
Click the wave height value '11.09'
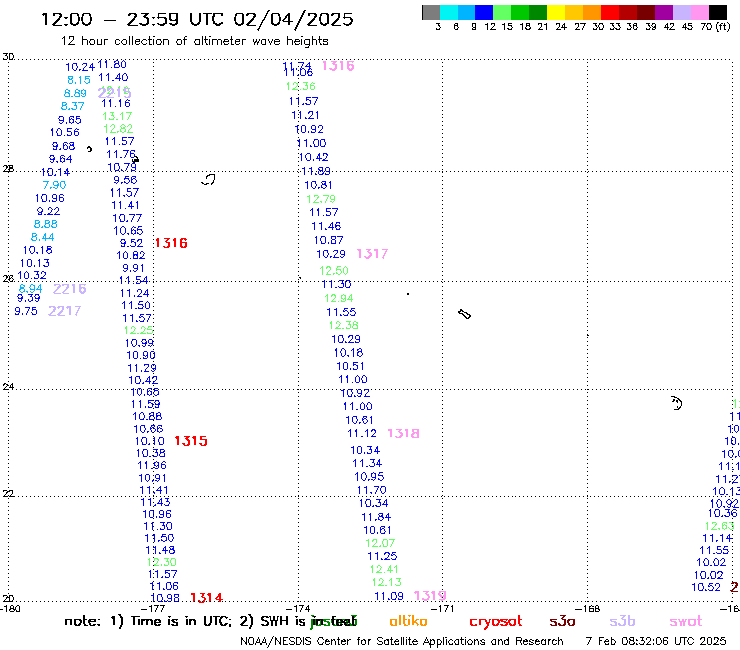click(x=389, y=596)
